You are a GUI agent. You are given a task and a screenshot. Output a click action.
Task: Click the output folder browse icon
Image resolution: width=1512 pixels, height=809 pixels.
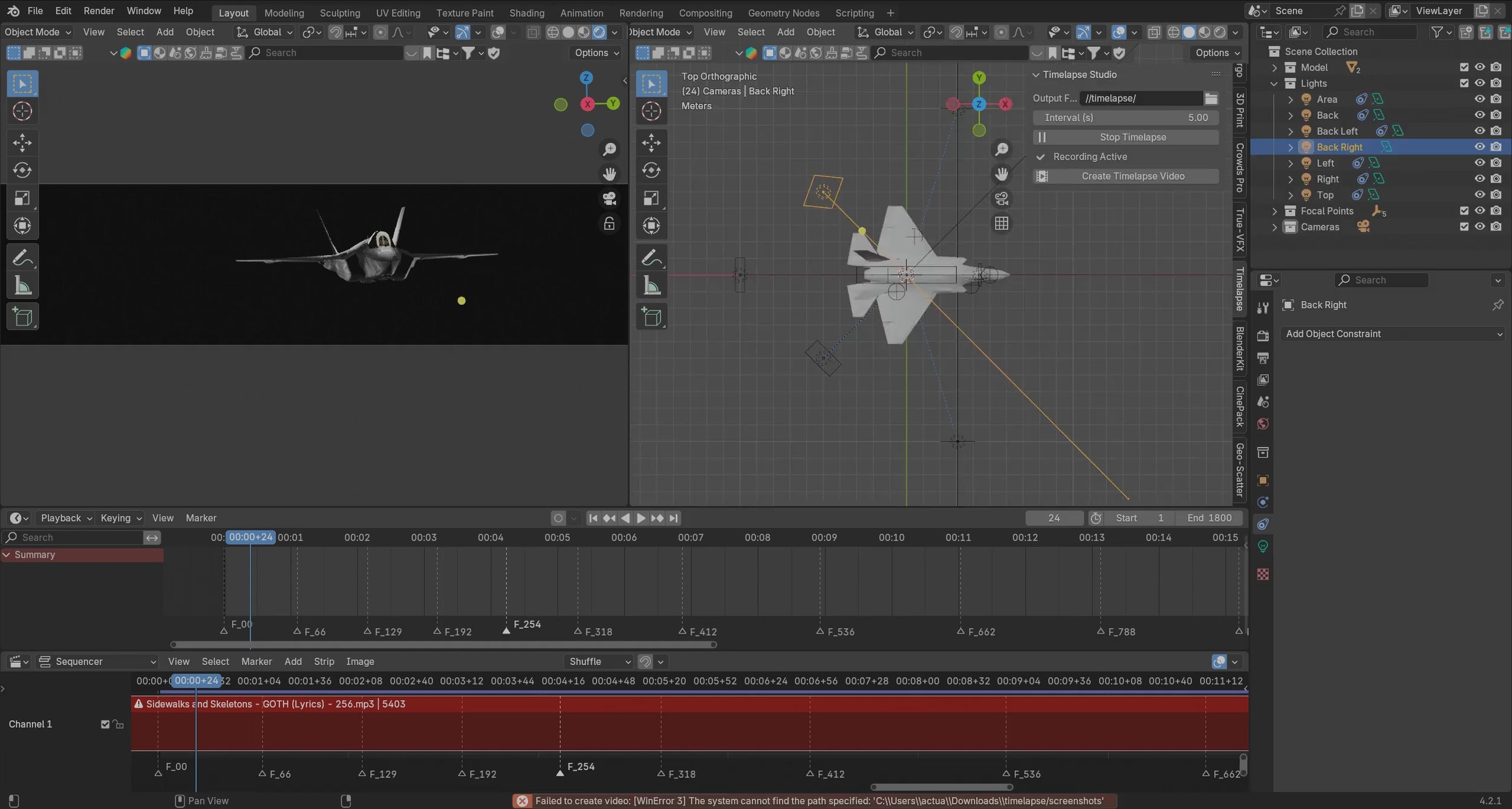pos(1211,99)
